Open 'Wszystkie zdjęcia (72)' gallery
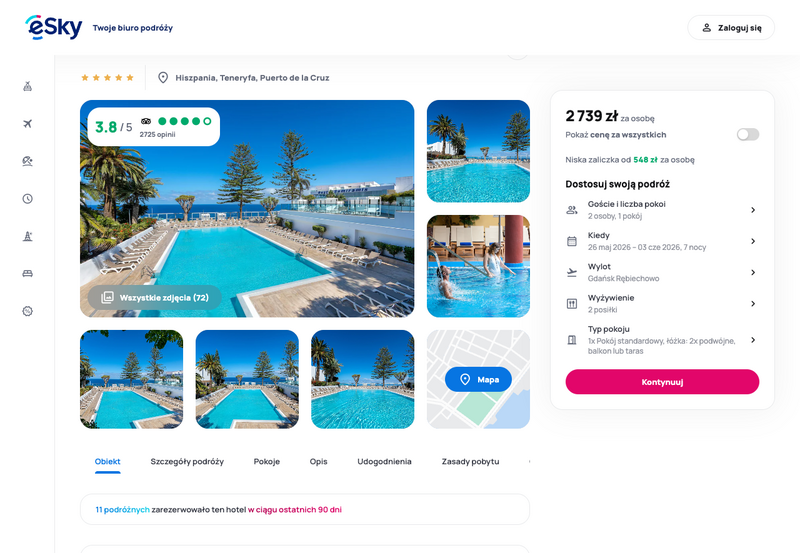This screenshot has height=553, width=800. pos(155,297)
